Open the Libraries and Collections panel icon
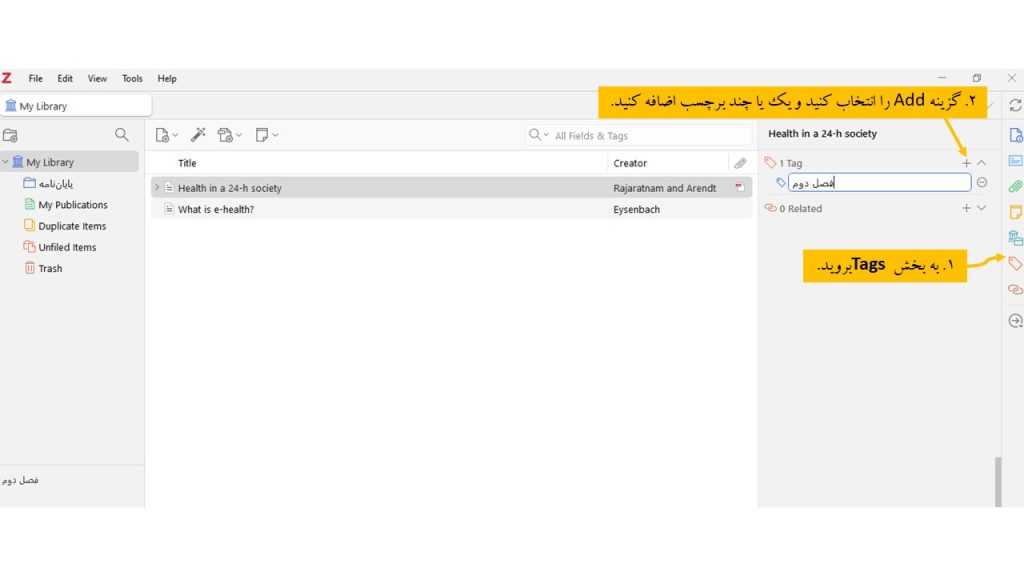 [x=1014, y=239]
